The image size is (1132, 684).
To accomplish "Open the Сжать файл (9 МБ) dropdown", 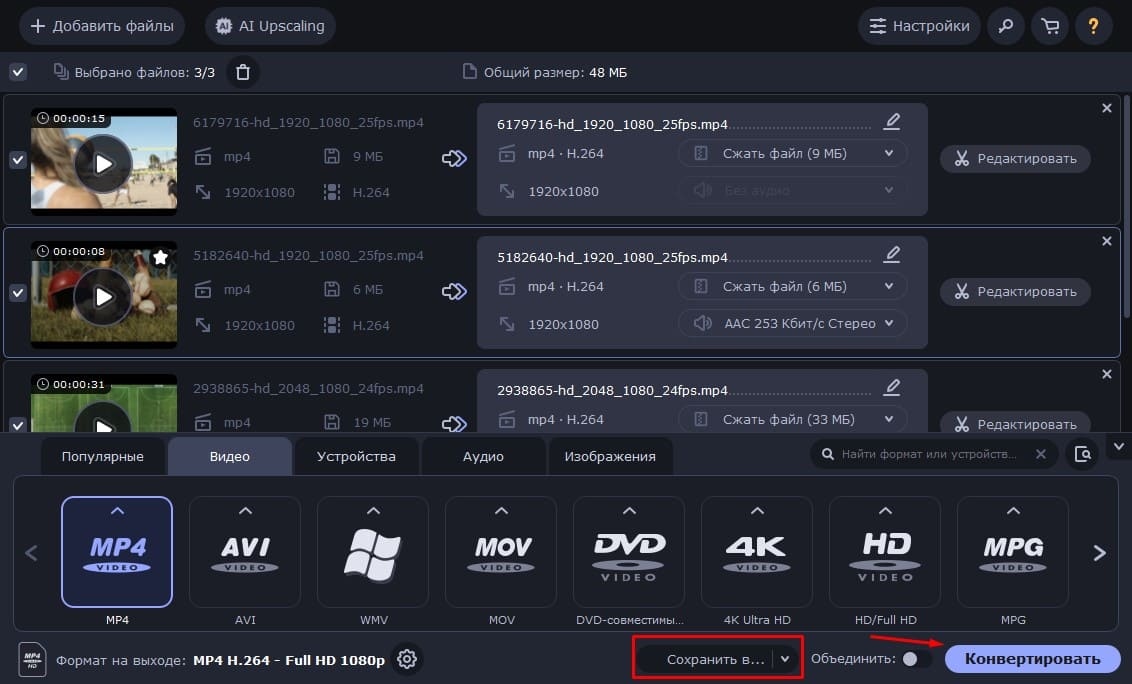I will coord(793,154).
